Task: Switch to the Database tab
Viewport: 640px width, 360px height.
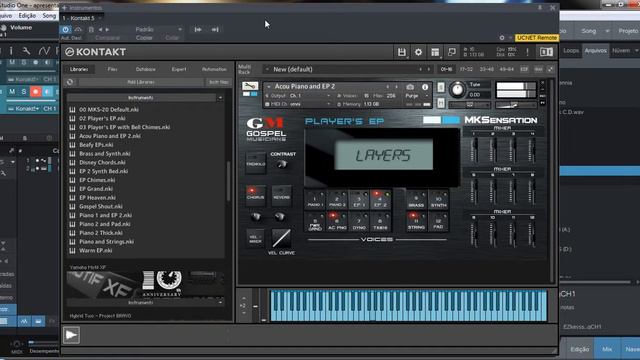Action: pos(145,69)
